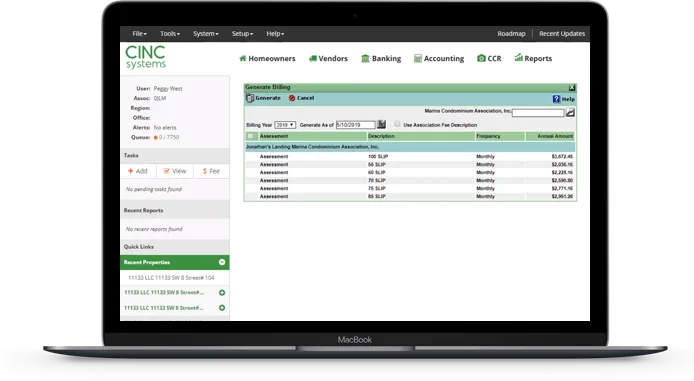694x381 pixels.
Task: Click the Generate As of date field
Action: [x=355, y=125]
